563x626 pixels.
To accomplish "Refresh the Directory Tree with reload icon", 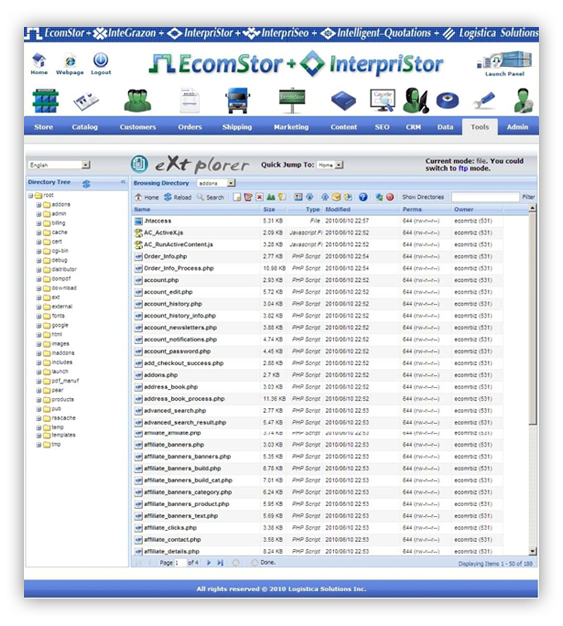I will (x=86, y=183).
